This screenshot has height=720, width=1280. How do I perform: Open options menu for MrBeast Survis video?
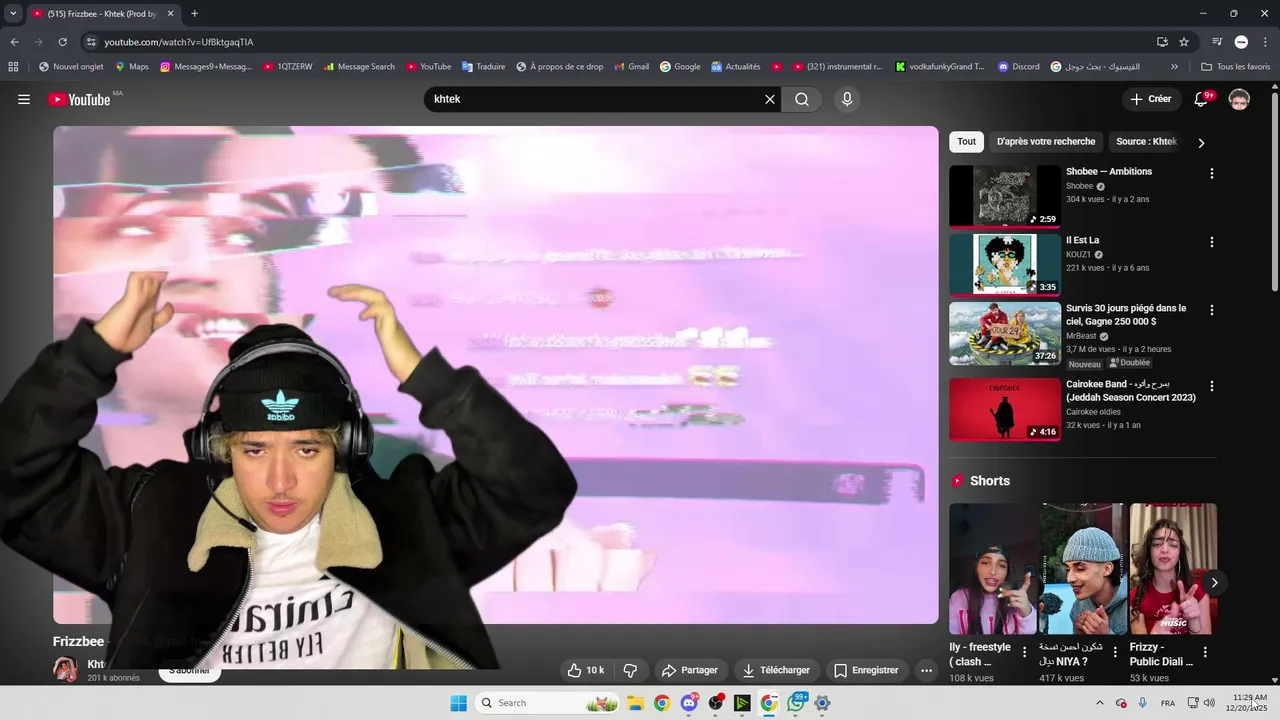pyautogui.click(x=1212, y=310)
